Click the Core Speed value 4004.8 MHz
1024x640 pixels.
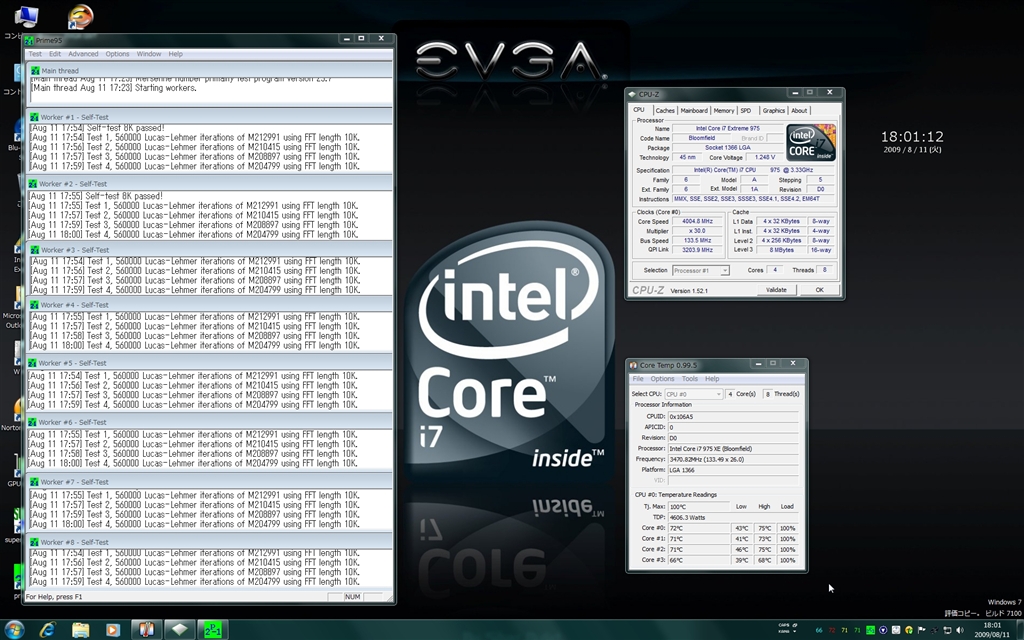pyautogui.click(x=697, y=221)
